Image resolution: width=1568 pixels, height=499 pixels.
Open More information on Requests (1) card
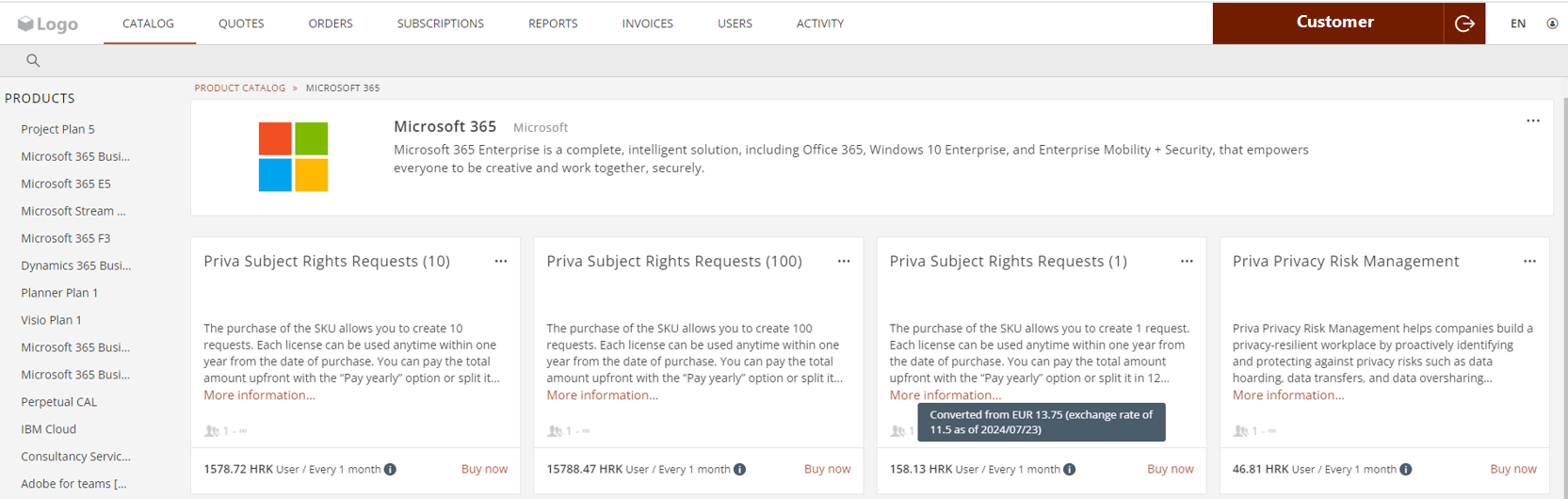(946, 394)
